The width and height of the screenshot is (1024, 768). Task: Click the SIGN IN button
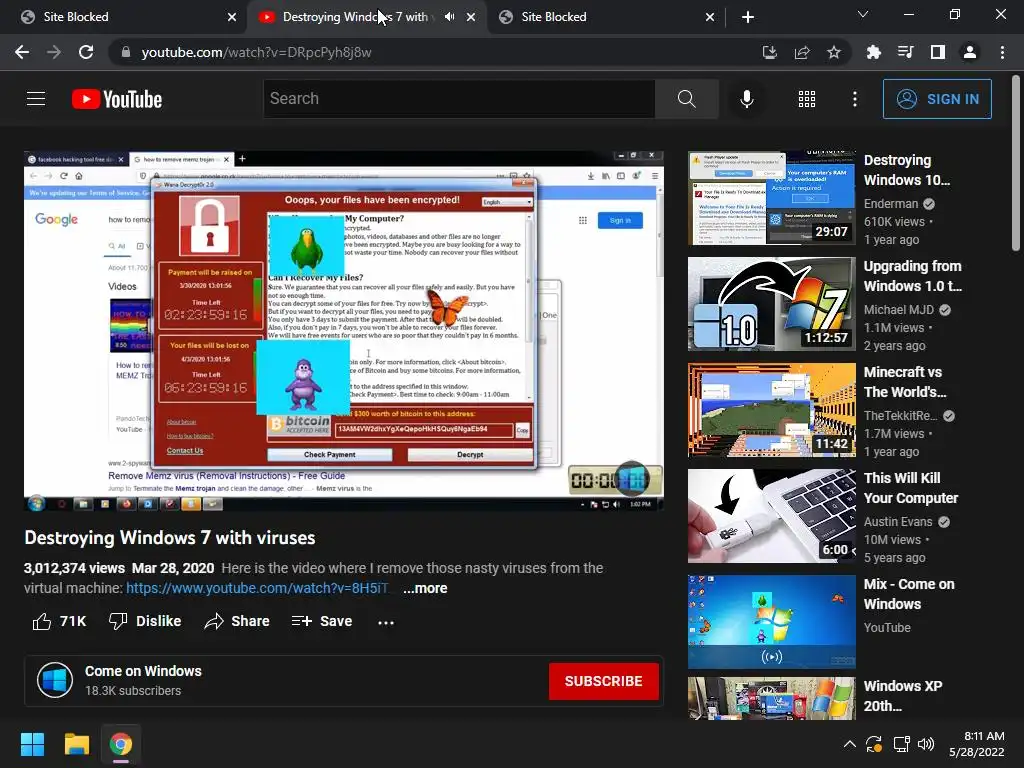coord(937,99)
